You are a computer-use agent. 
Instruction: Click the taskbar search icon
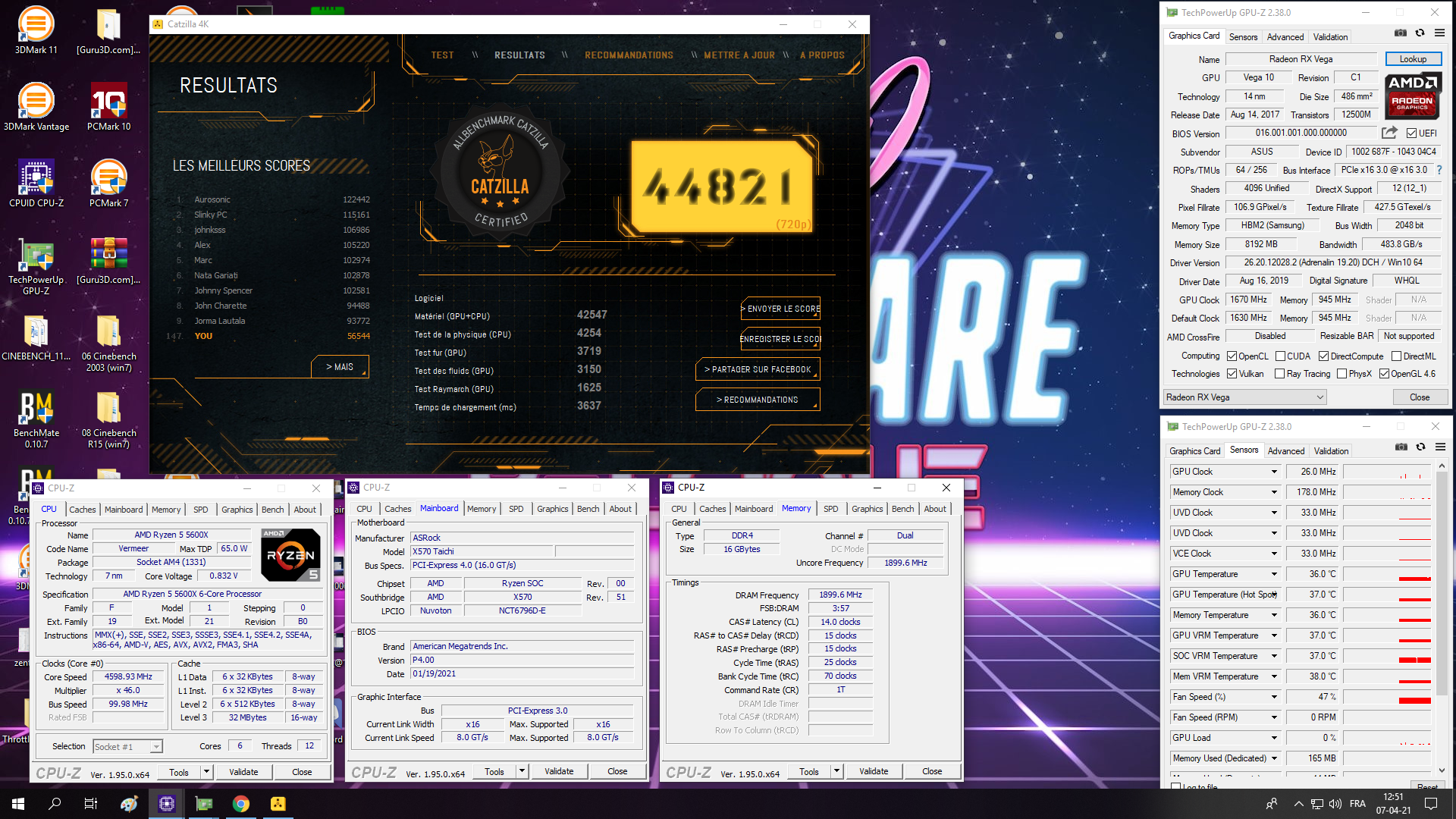[55, 804]
